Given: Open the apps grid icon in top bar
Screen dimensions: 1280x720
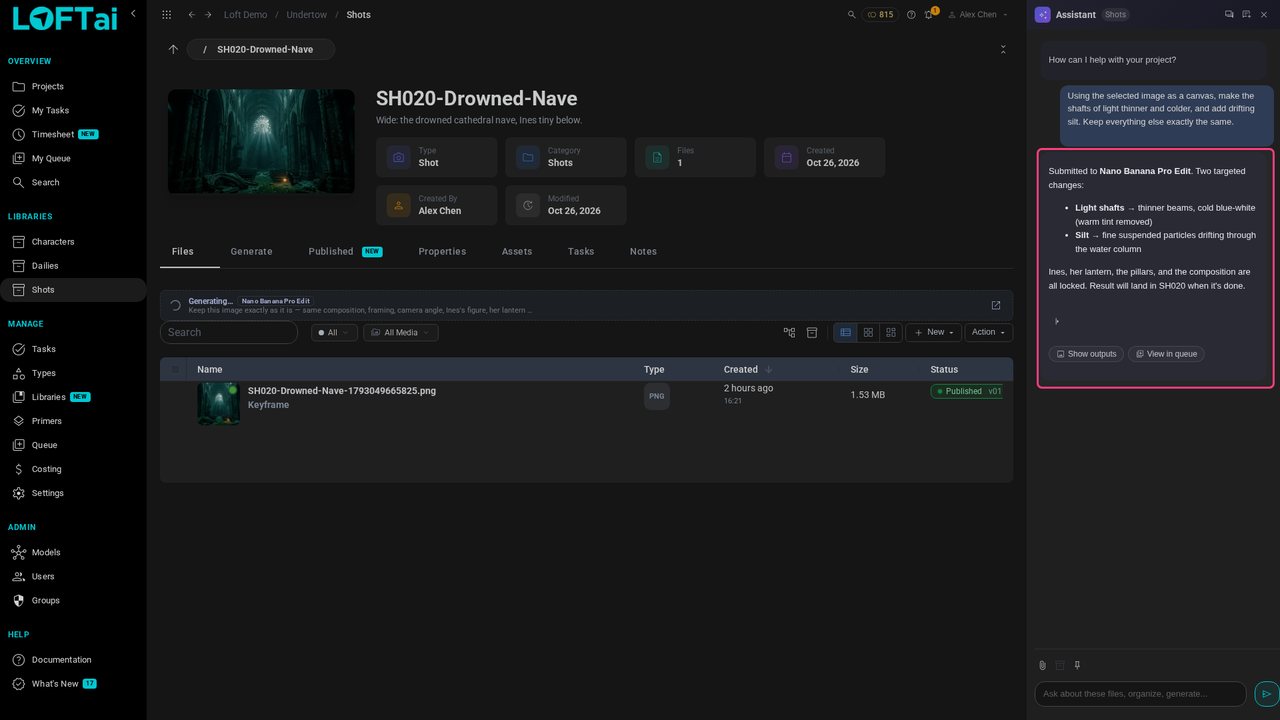Looking at the screenshot, I should point(166,15).
